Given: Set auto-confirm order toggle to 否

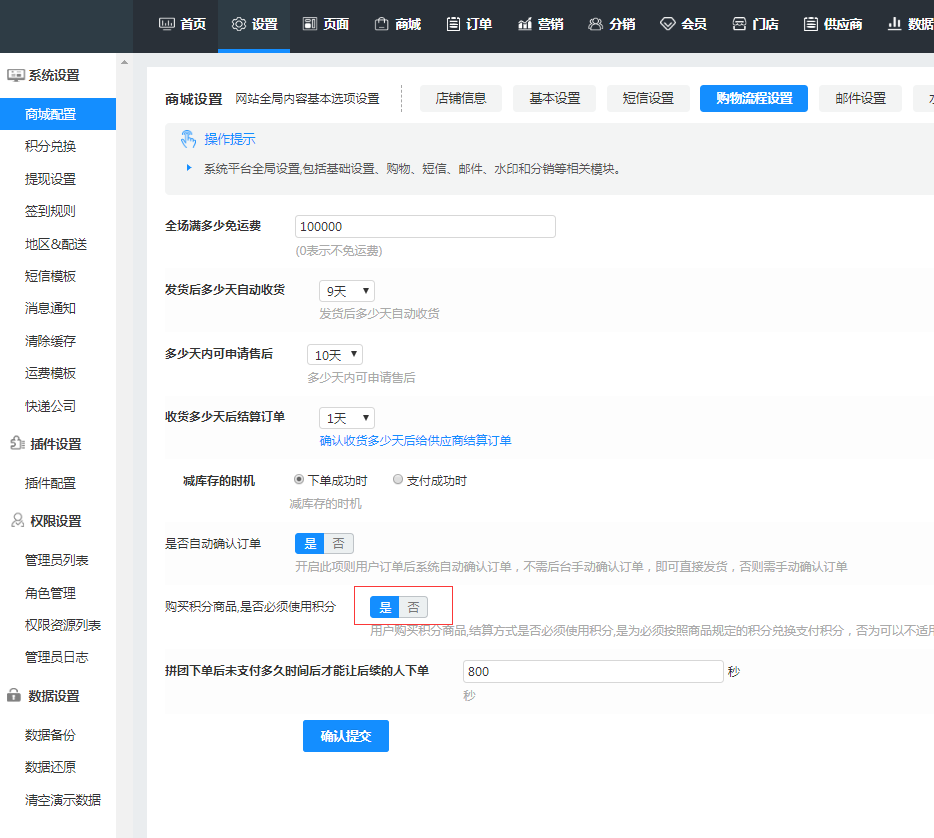Looking at the screenshot, I should 339,544.
